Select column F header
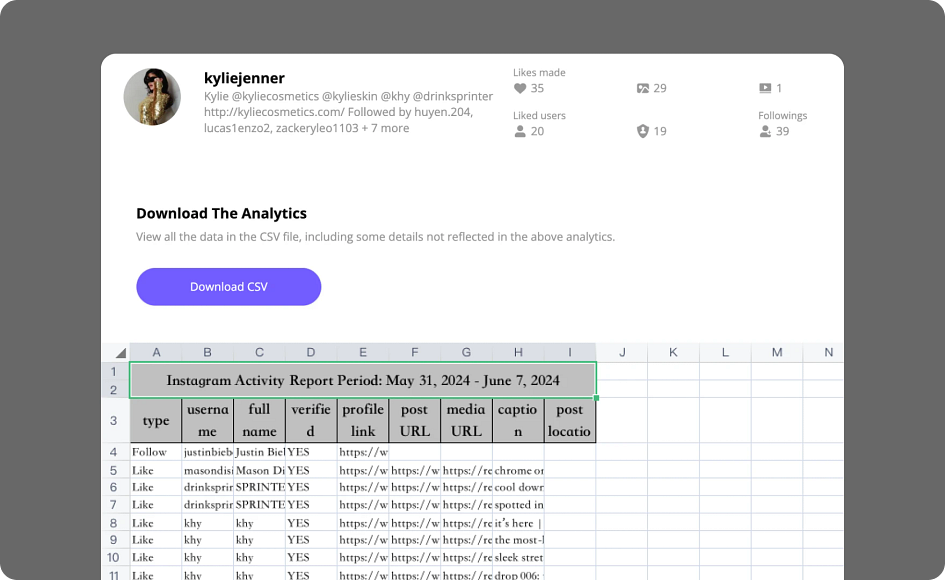Image resolution: width=945 pixels, height=580 pixels. (x=415, y=353)
